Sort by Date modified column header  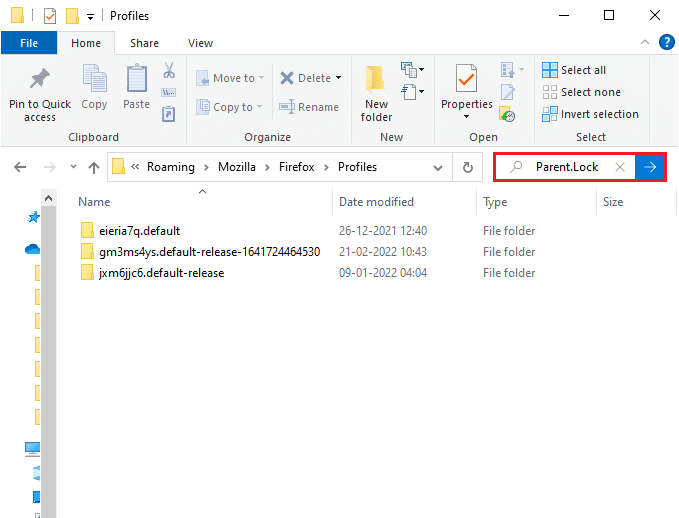click(x=404, y=201)
